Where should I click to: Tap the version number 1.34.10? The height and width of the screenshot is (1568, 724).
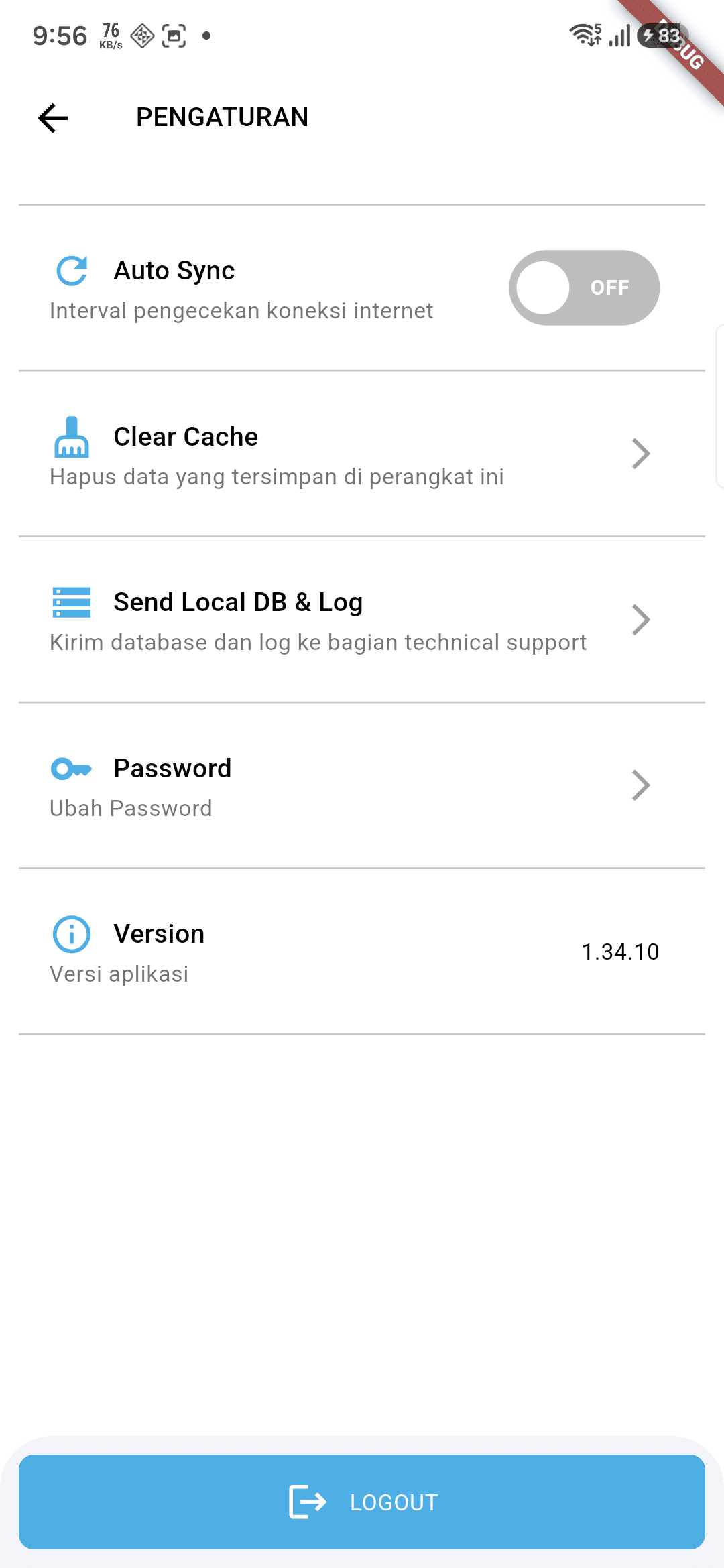[x=621, y=952]
